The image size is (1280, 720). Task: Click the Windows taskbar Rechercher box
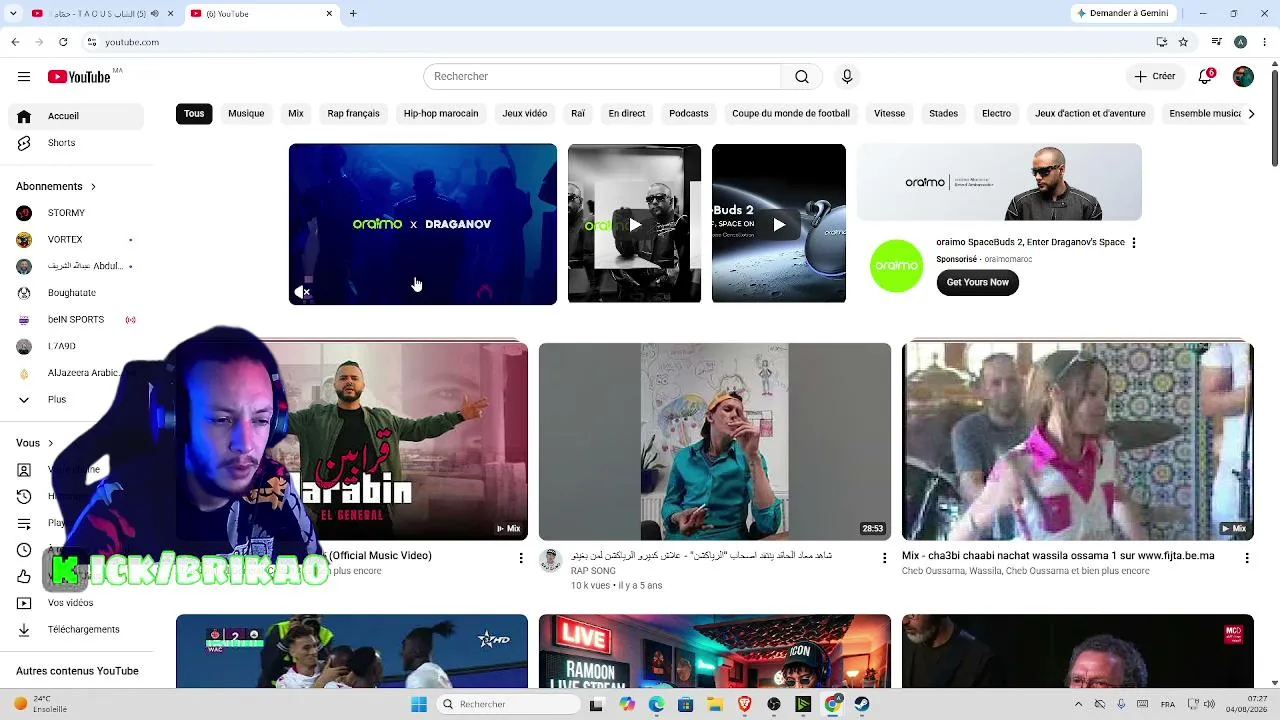509,704
